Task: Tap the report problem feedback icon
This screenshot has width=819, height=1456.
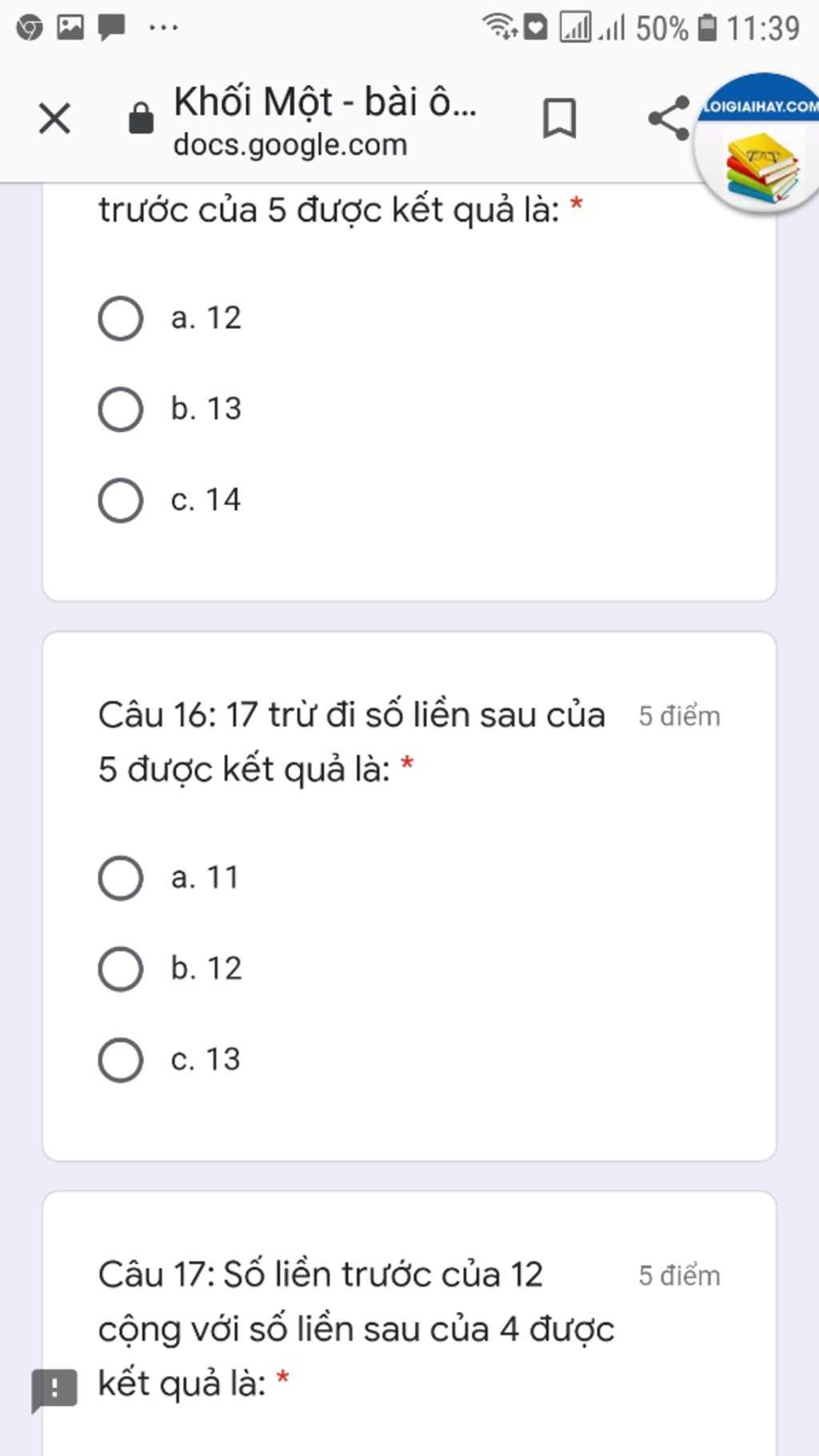Action: click(54, 1390)
